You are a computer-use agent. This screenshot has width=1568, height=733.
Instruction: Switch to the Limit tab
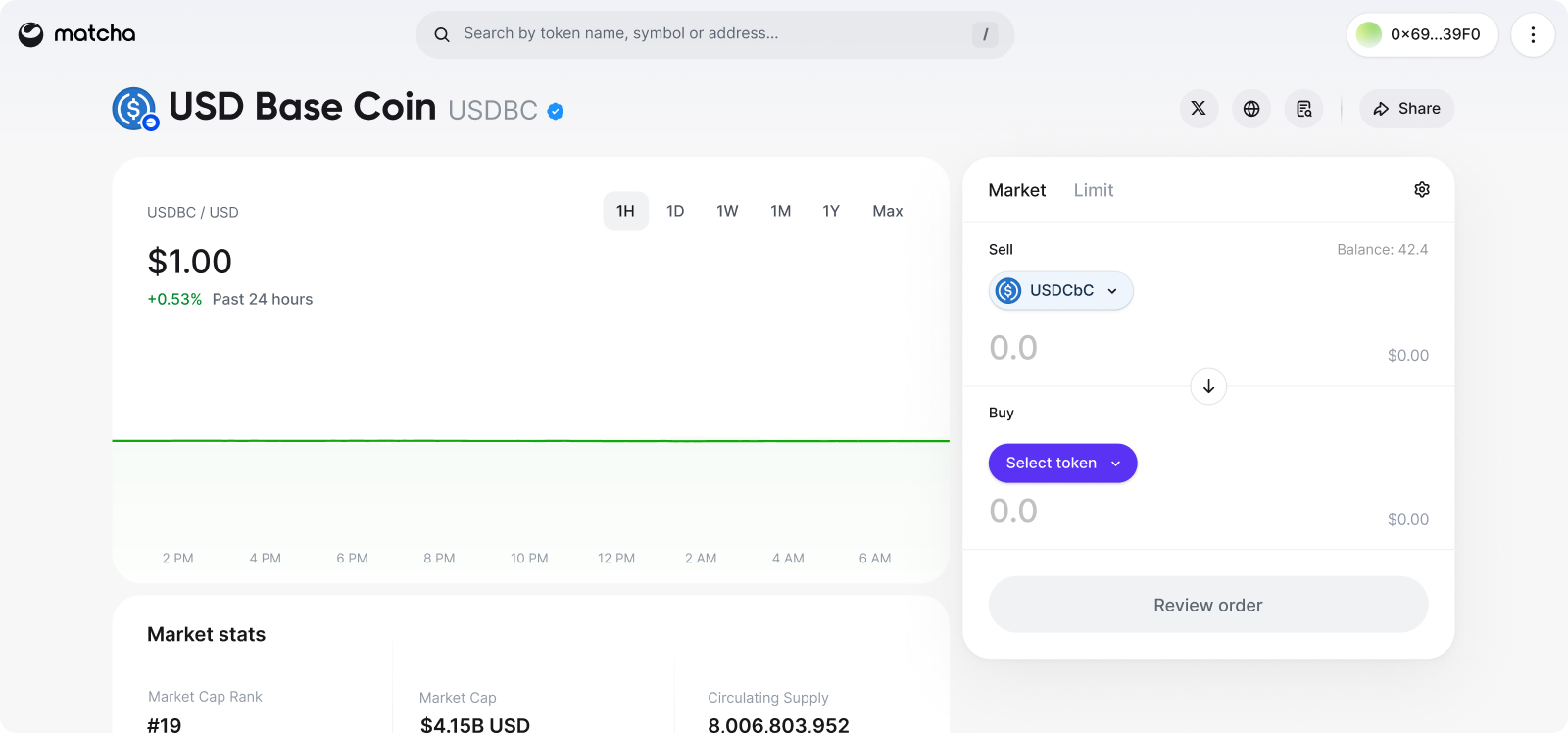tap(1094, 190)
